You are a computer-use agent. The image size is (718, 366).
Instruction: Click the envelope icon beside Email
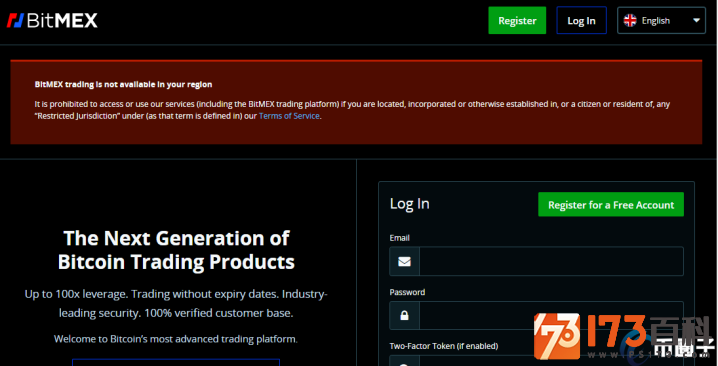coord(404,261)
